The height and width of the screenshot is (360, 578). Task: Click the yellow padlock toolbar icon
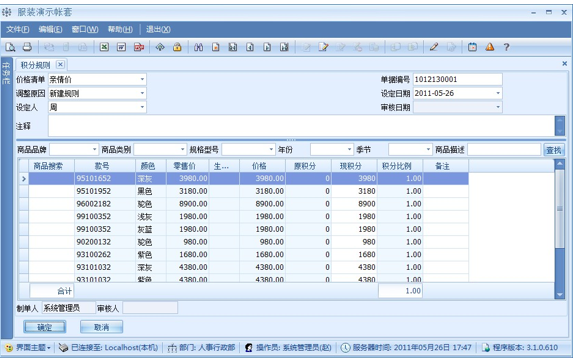click(x=177, y=47)
